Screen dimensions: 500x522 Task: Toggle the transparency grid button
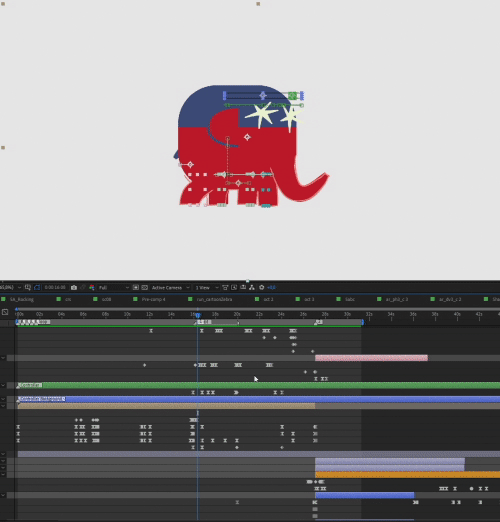point(144,287)
